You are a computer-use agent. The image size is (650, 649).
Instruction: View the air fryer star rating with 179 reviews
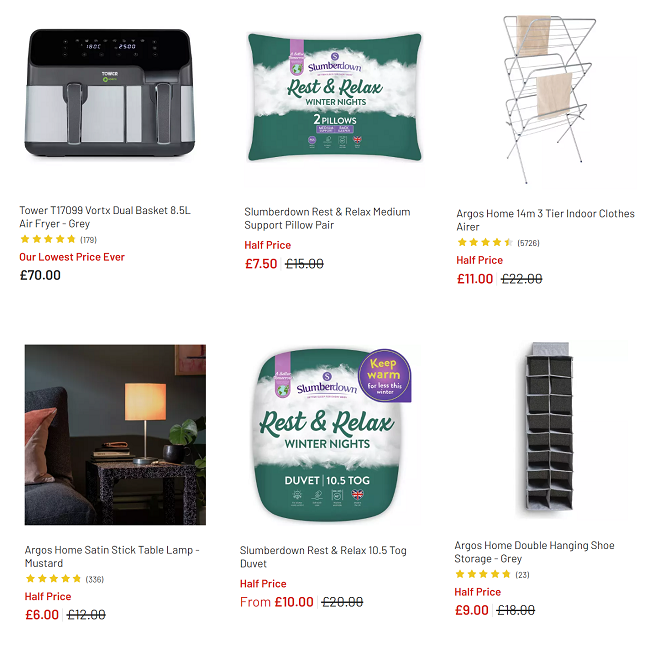[x=58, y=240]
